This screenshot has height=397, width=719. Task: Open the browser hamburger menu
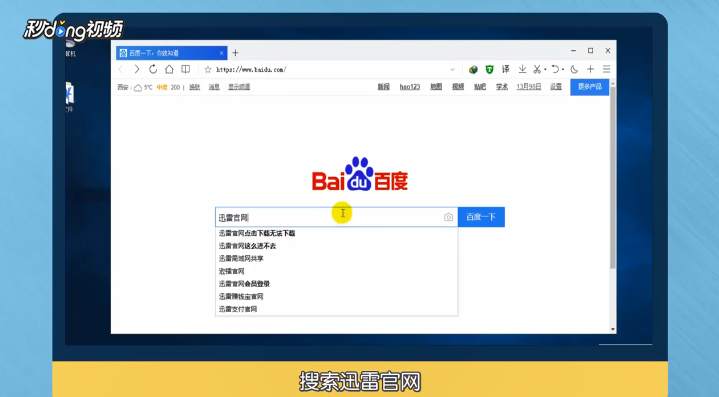607,69
